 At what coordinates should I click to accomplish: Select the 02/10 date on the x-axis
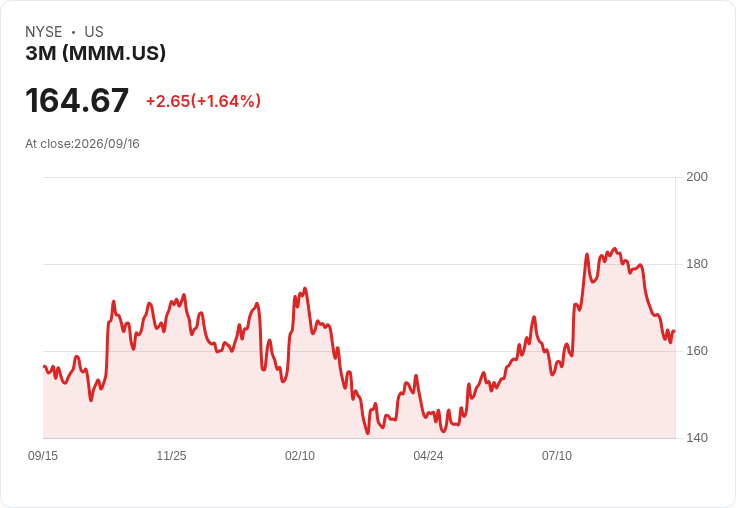[300, 455]
